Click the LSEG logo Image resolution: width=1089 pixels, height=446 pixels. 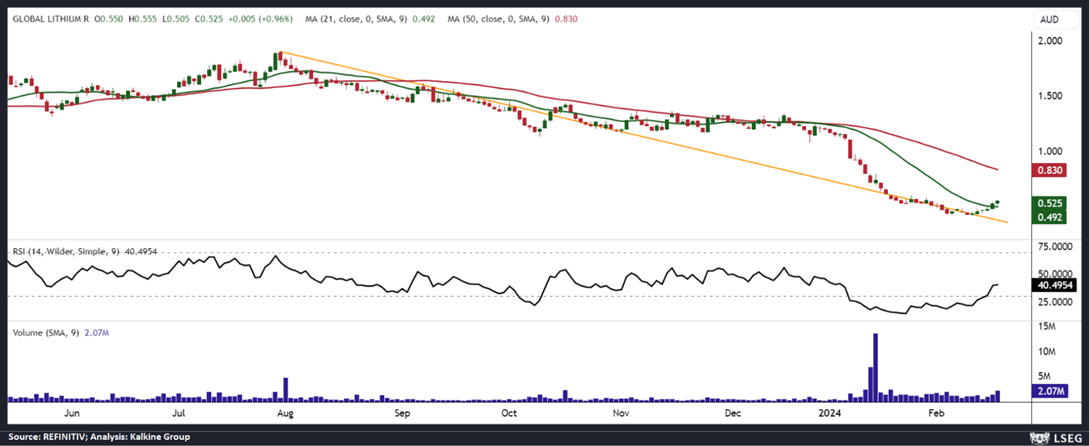pos(1055,438)
